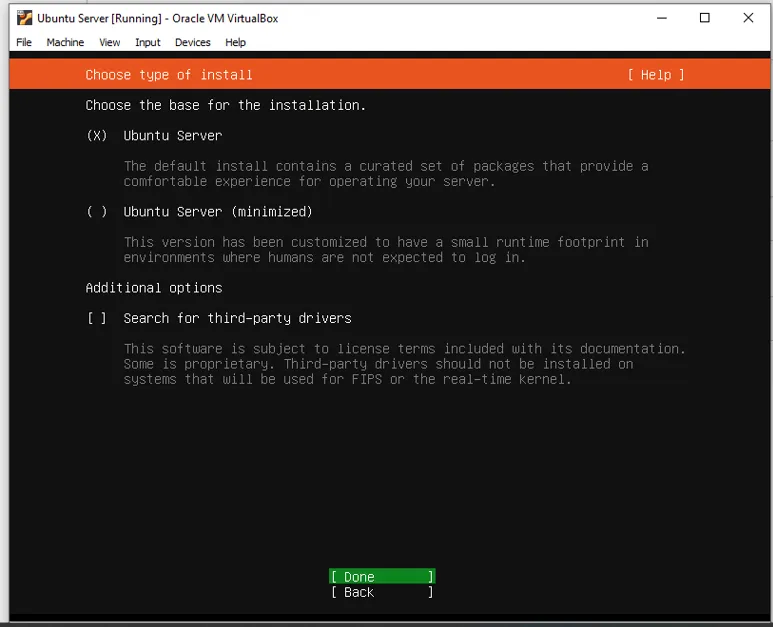Maximize the VirtualBox window

pyautogui.click(x=705, y=18)
